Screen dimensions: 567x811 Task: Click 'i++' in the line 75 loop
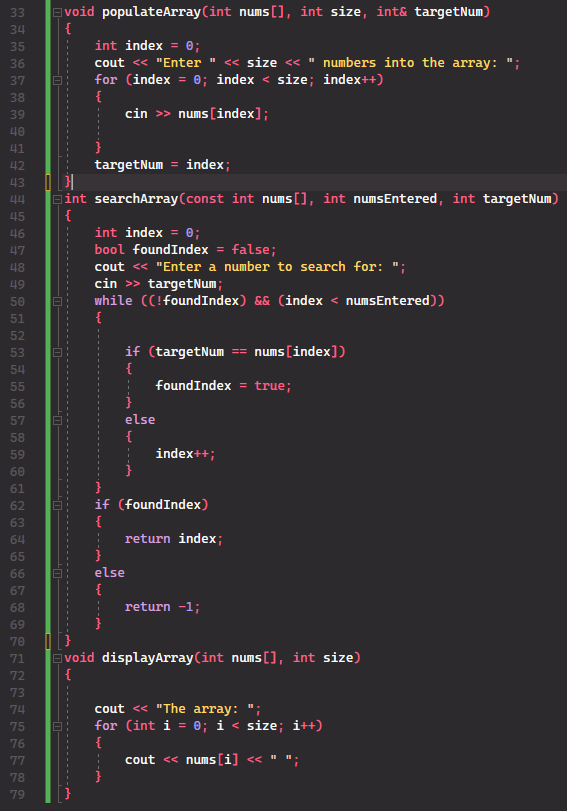(x=304, y=725)
